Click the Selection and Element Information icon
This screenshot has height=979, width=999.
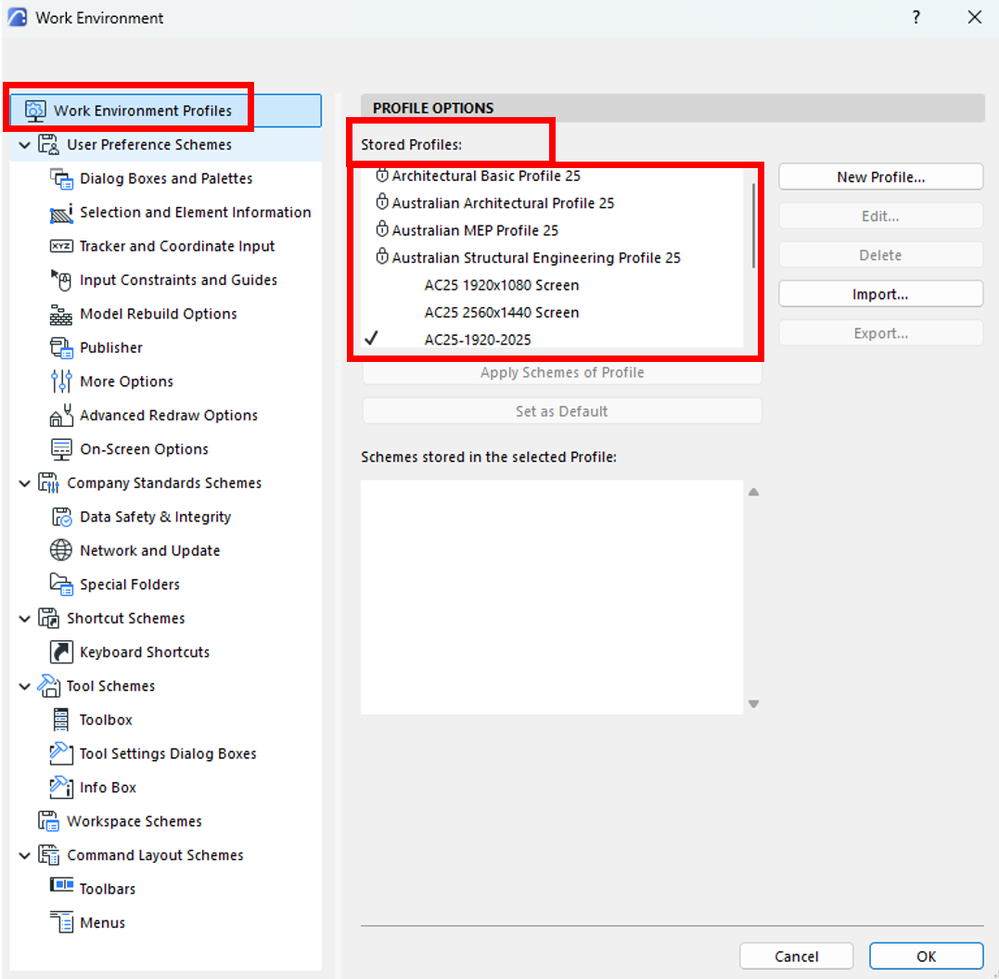[x=61, y=213]
